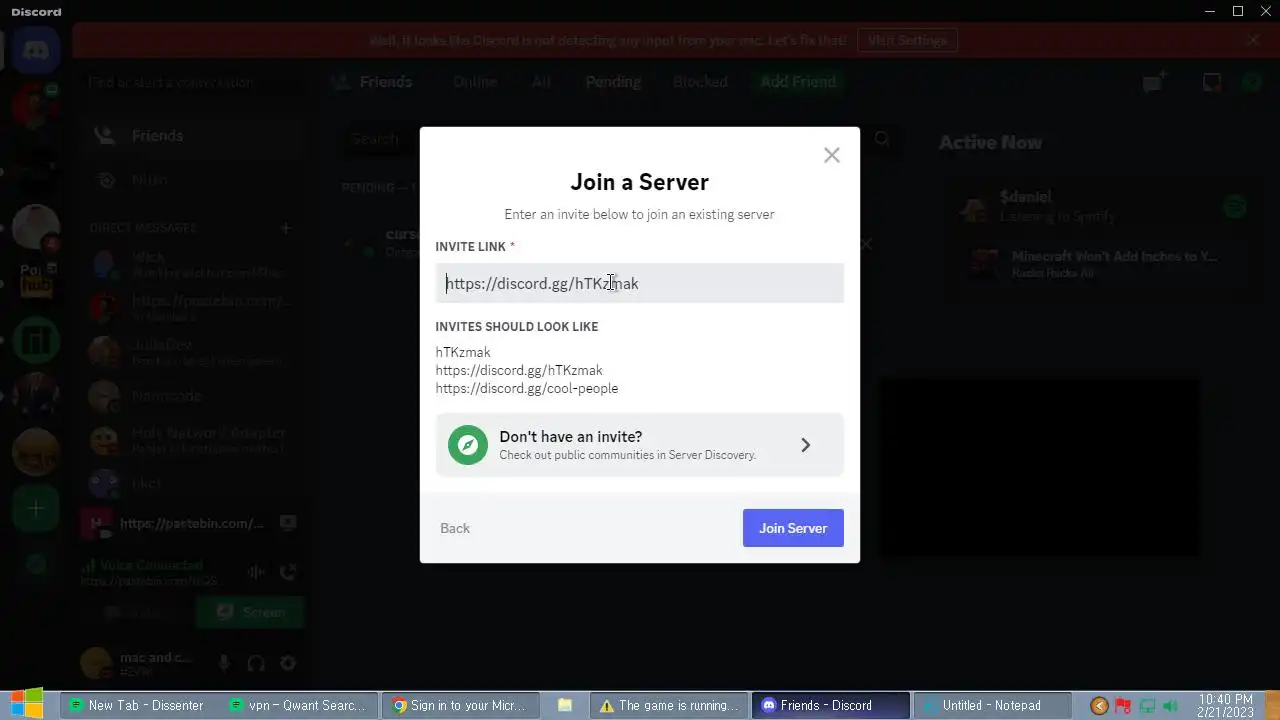Switch to the Online friends tab
Screen dimensions: 1280x720
(x=475, y=82)
